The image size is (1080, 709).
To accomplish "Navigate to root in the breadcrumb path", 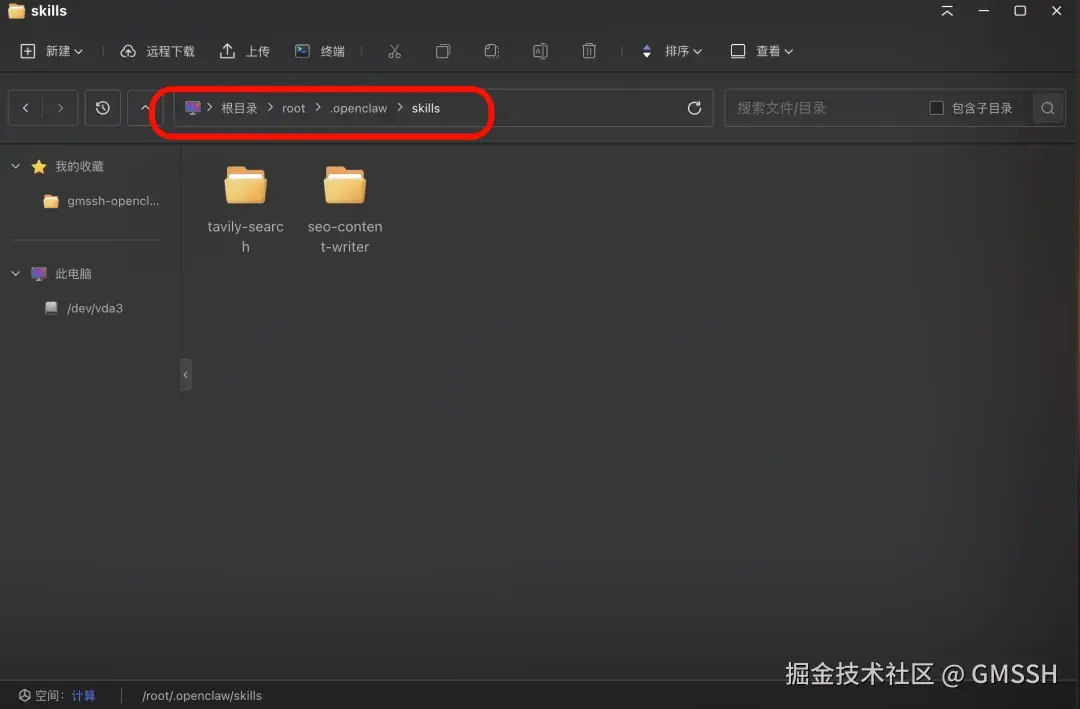I will (293, 108).
